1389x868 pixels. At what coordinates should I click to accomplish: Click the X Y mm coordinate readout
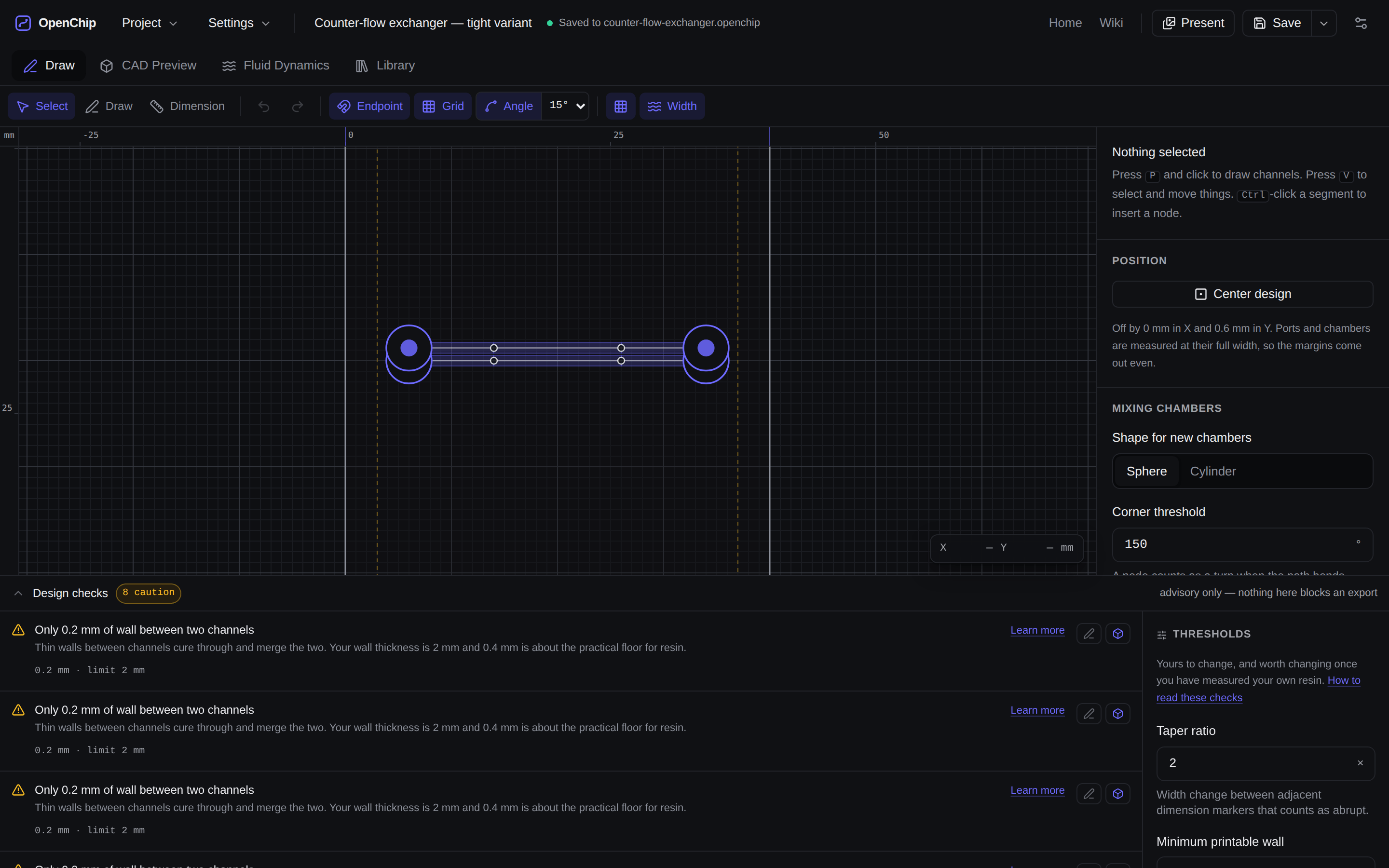pos(1007,548)
